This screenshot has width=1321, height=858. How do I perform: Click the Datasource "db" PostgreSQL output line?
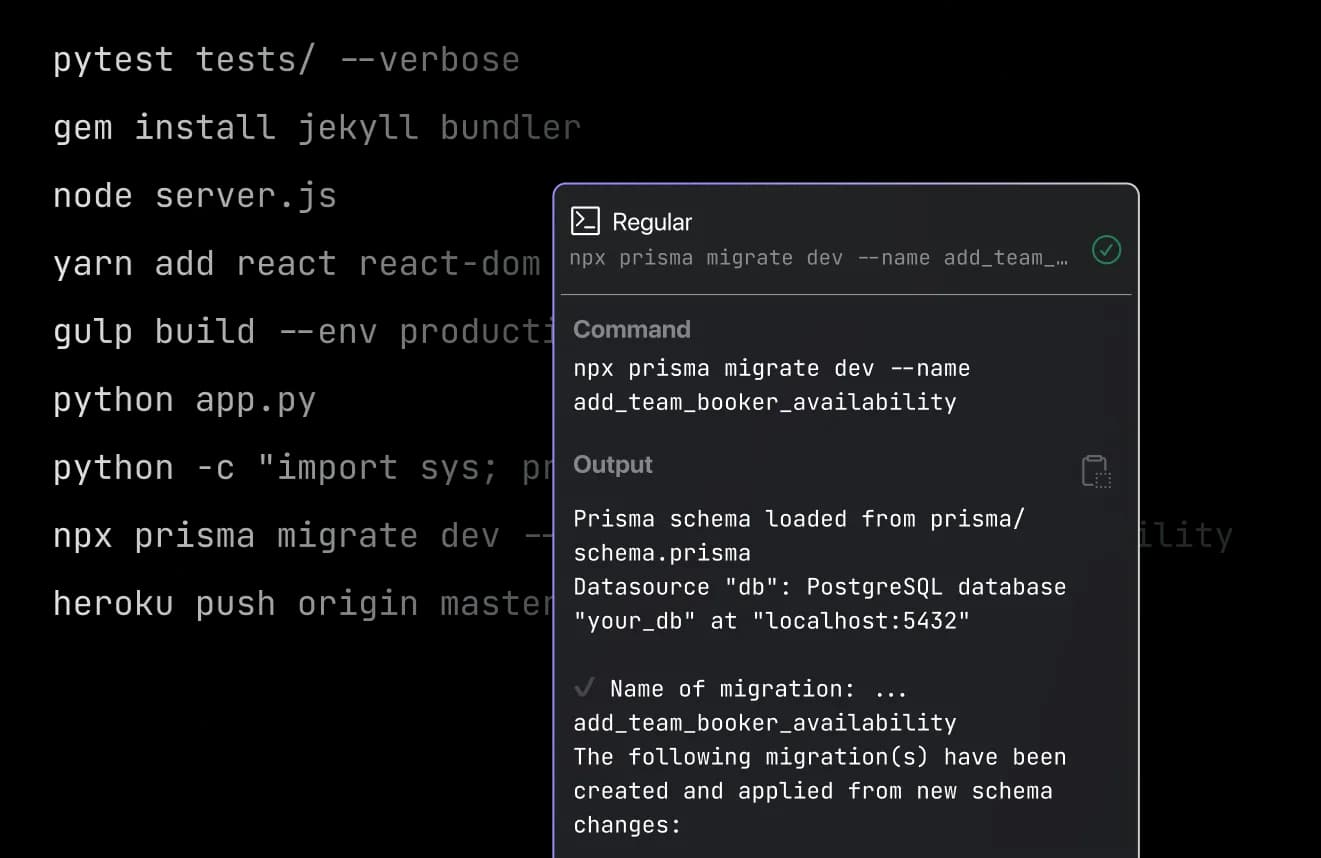click(x=819, y=587)
